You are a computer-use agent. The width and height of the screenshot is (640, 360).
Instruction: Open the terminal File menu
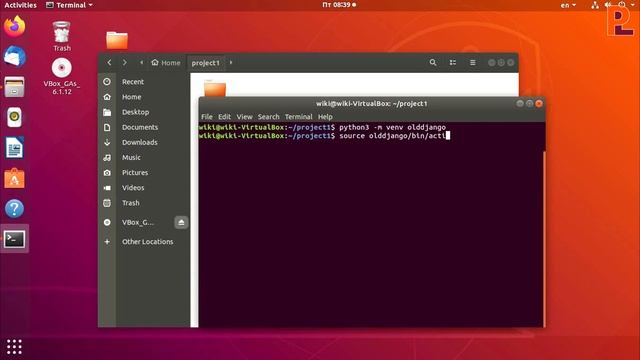coord(207,117)
